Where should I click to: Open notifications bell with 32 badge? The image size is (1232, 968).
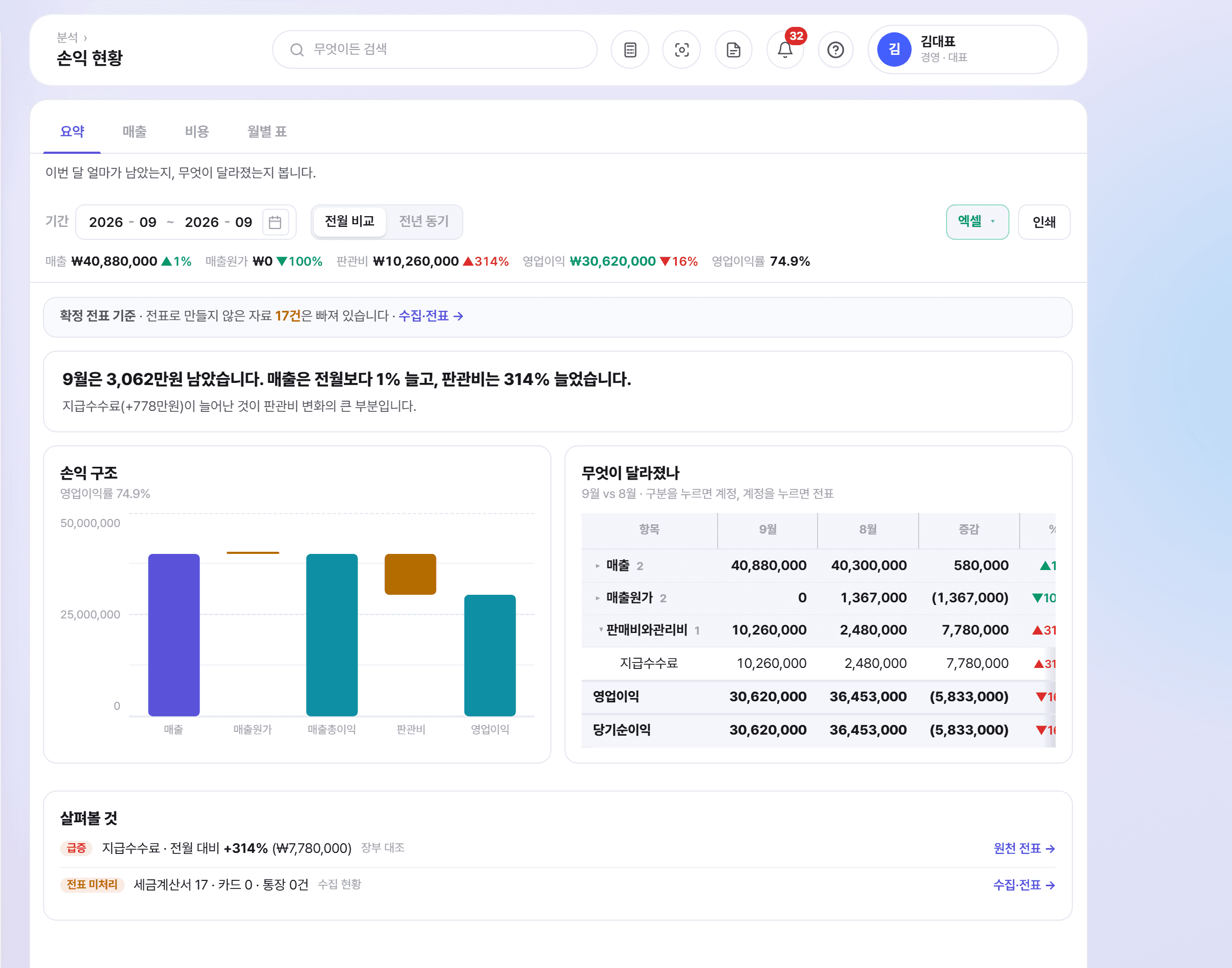pos(785,50)
